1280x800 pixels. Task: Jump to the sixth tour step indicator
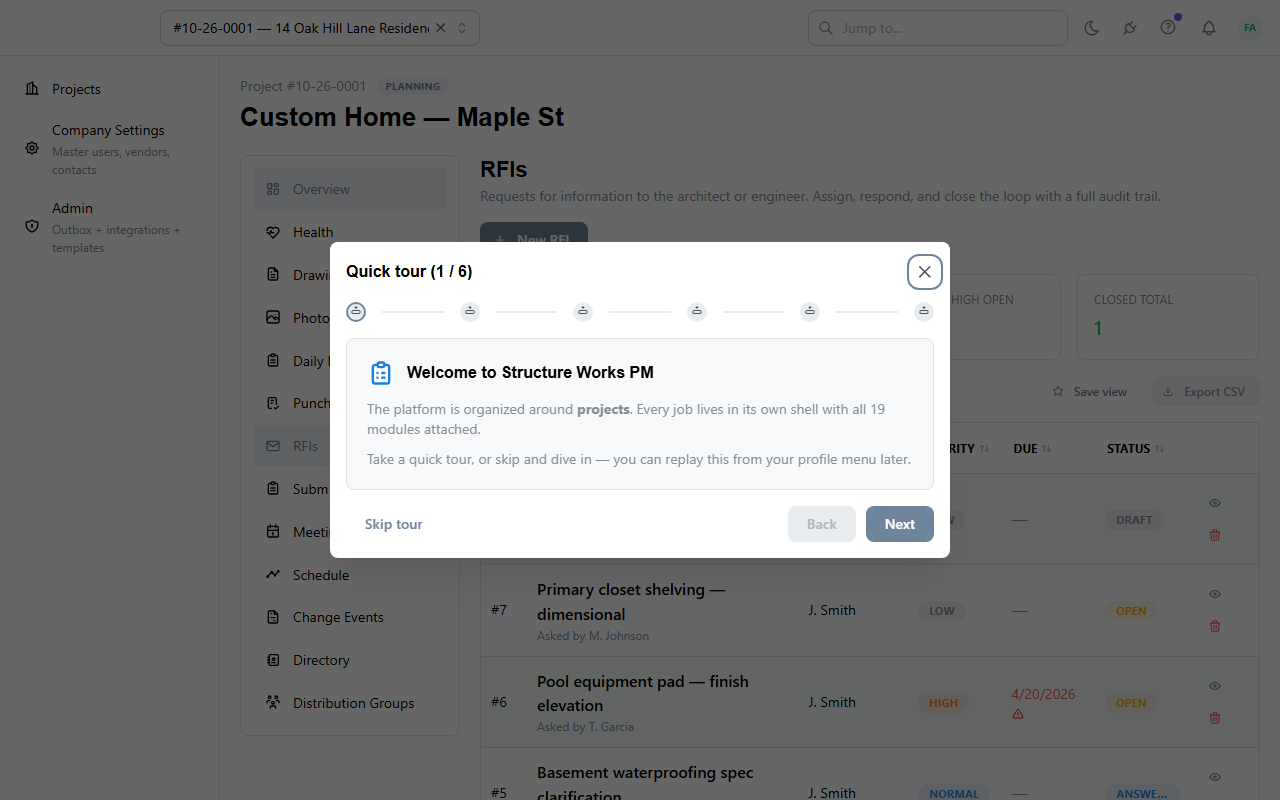924,312
